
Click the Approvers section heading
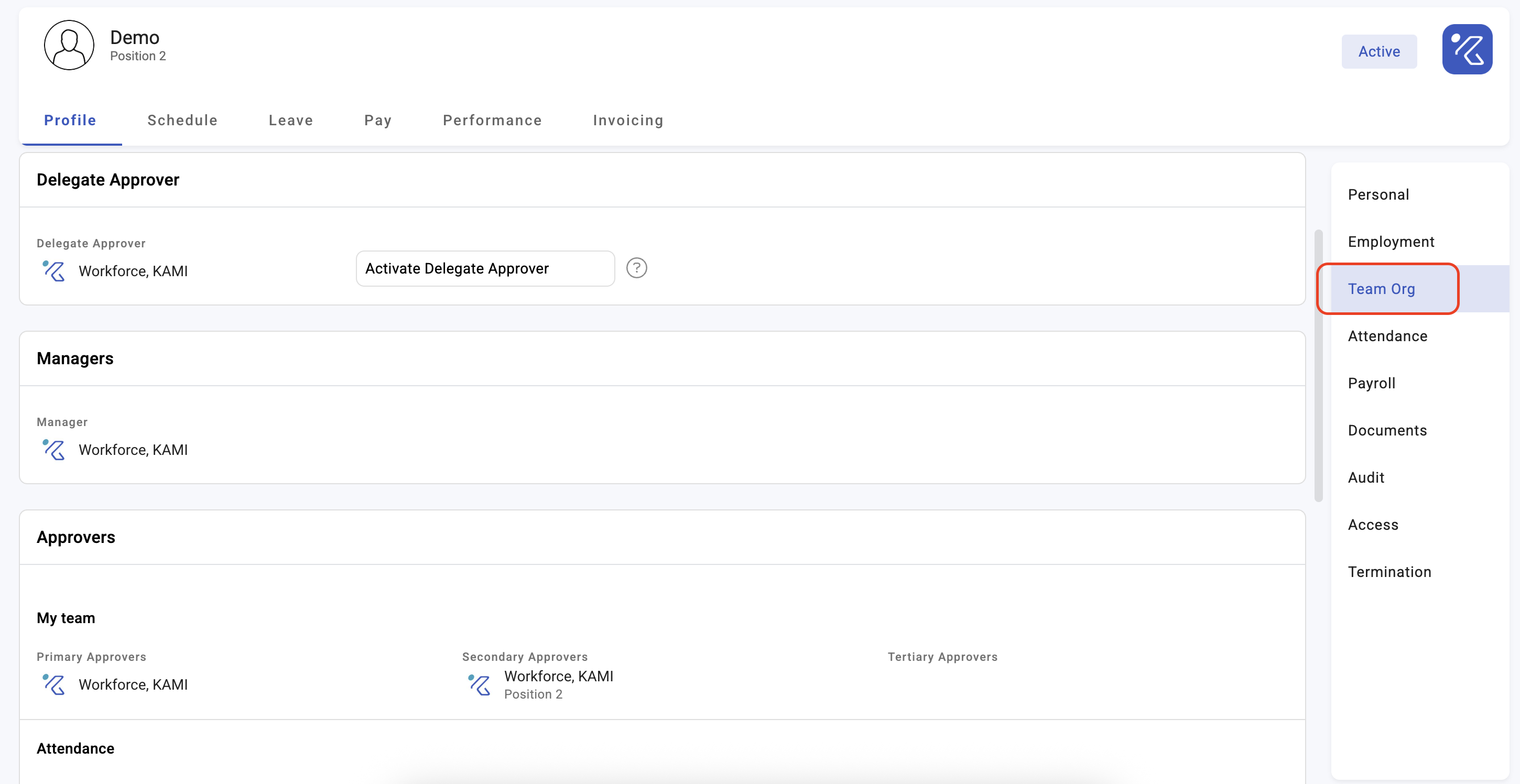click(76, 537)
